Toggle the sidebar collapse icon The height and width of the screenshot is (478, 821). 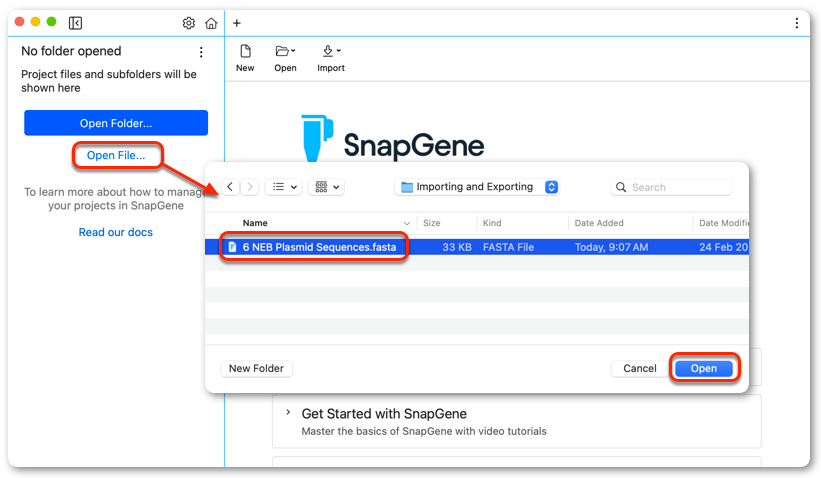[x=75, y=23]
